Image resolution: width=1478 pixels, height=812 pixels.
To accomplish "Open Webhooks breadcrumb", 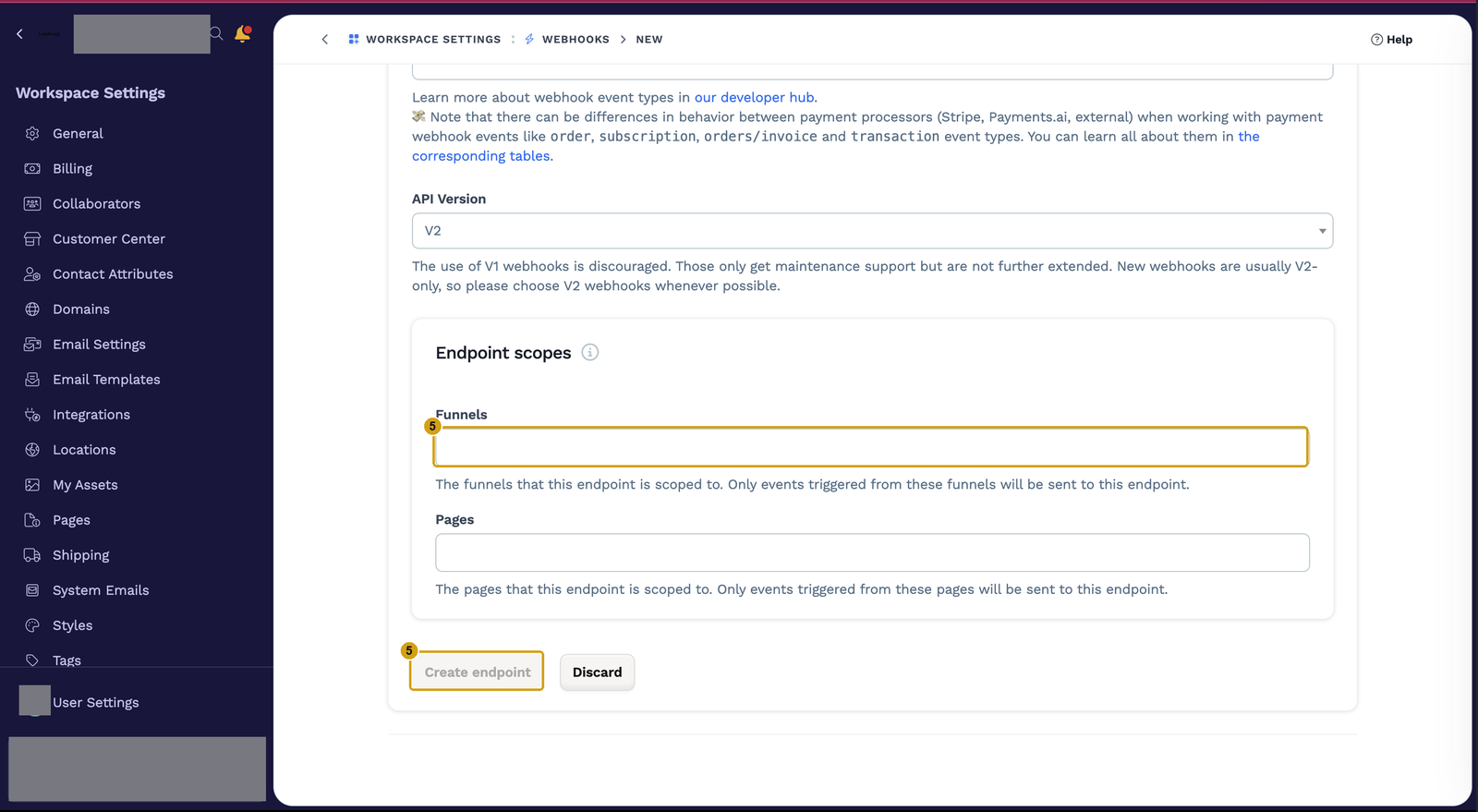I will [567, 39].
